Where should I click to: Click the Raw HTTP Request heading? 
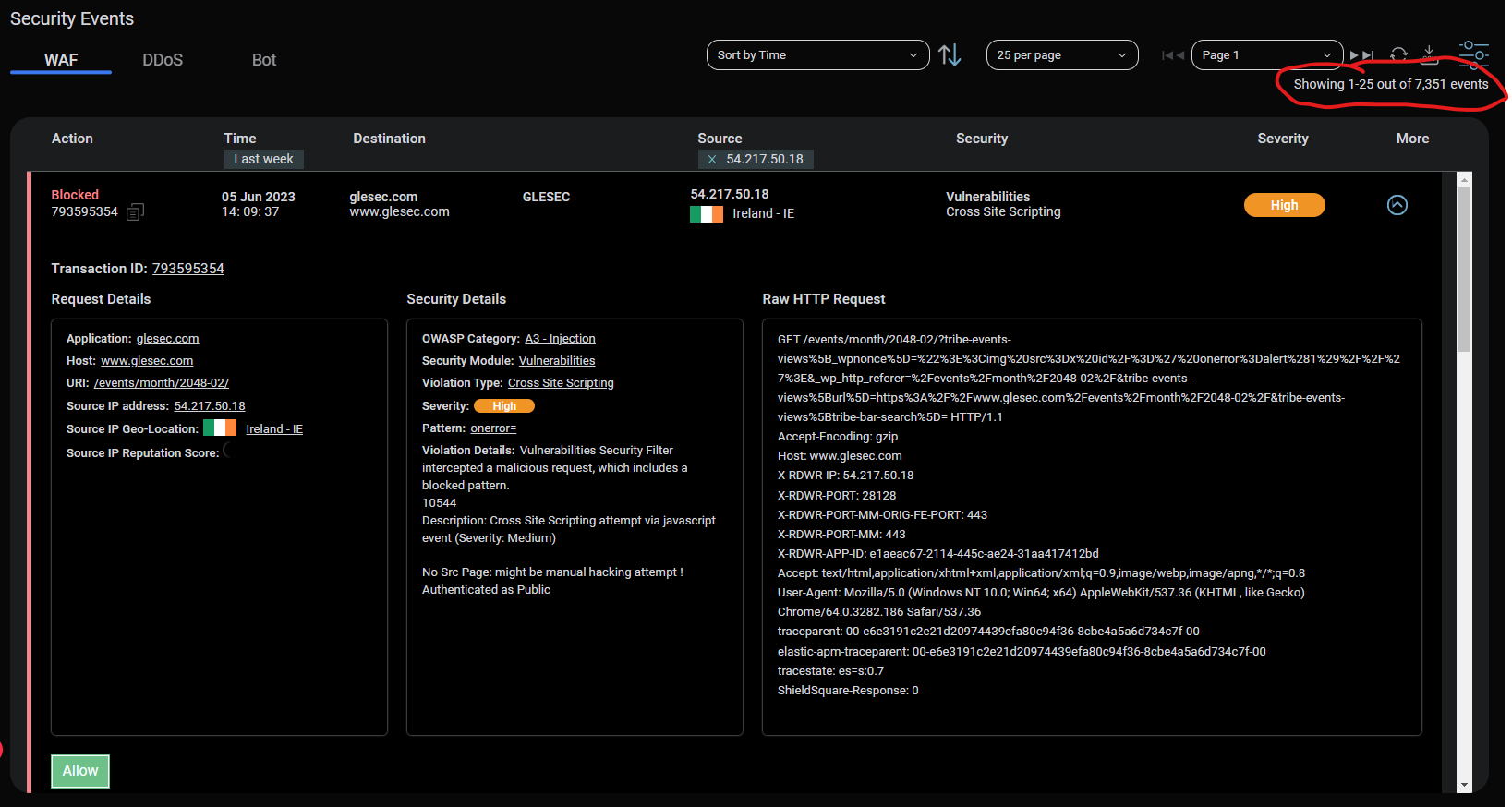[824, 299]
